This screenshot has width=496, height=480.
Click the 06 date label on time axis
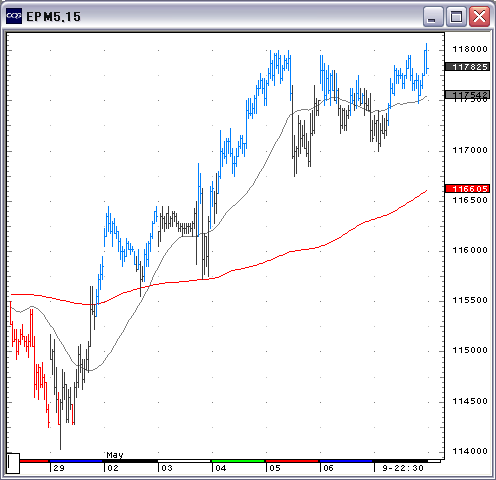point(328,468)
